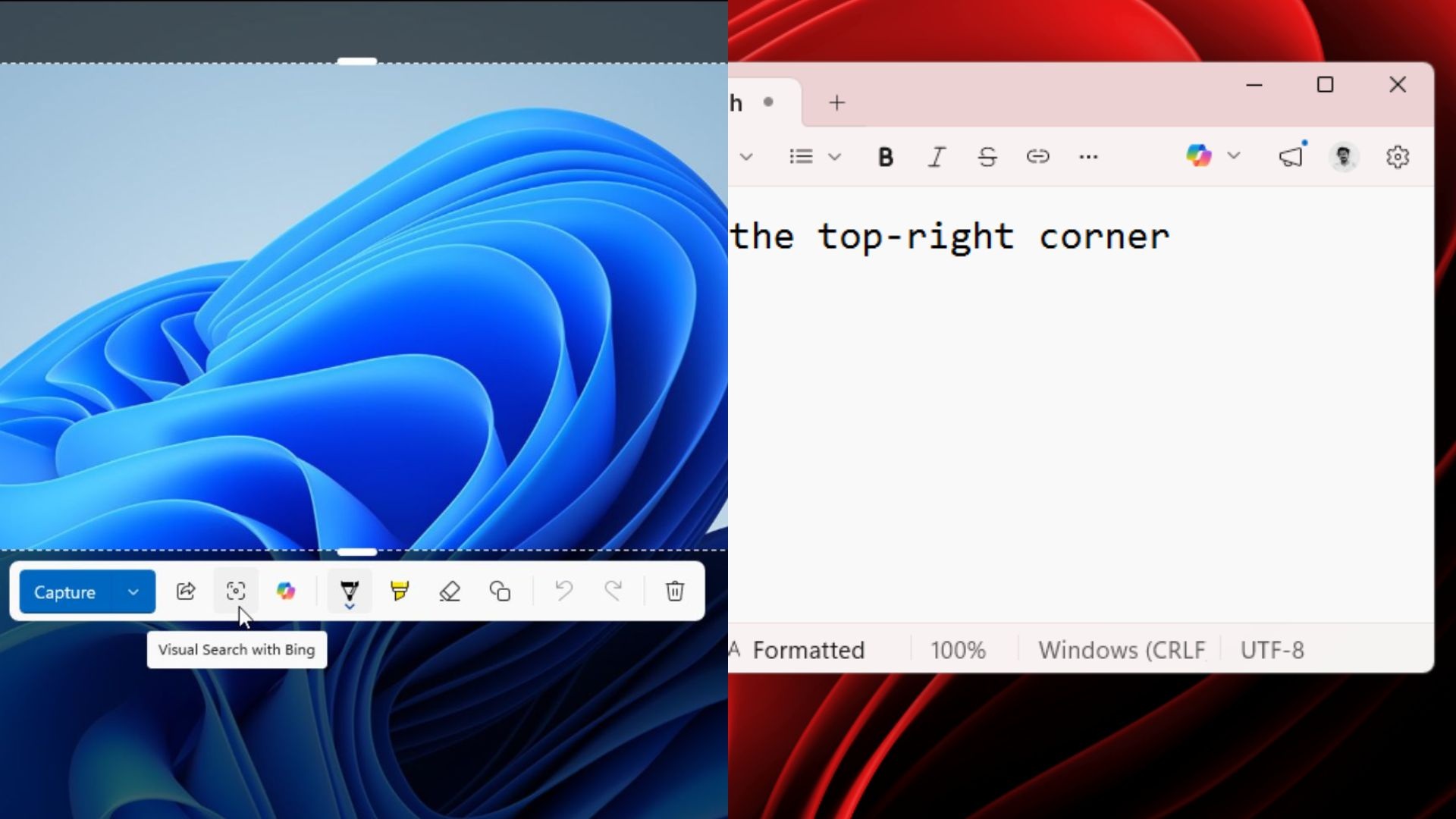Image resolution: width=1456 pixels, height=819 pixels.
Task: Open the More options menu
Action: click(x=1089, y=157)
